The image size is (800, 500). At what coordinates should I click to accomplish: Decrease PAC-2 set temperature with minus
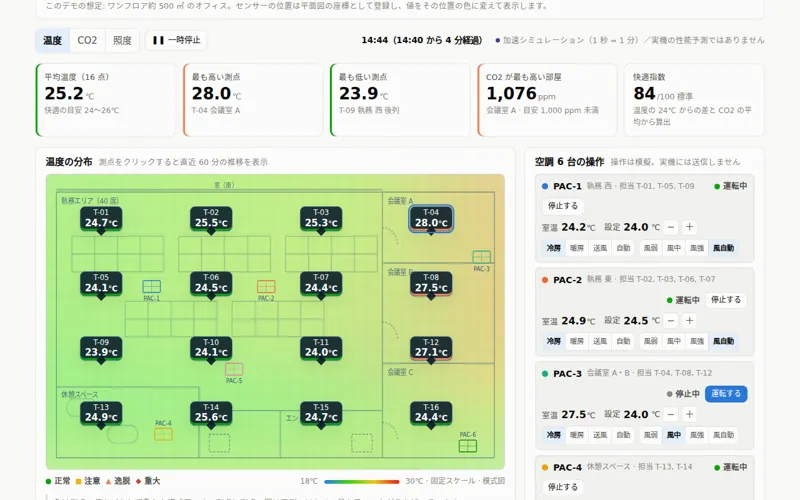tap(671, 320)
